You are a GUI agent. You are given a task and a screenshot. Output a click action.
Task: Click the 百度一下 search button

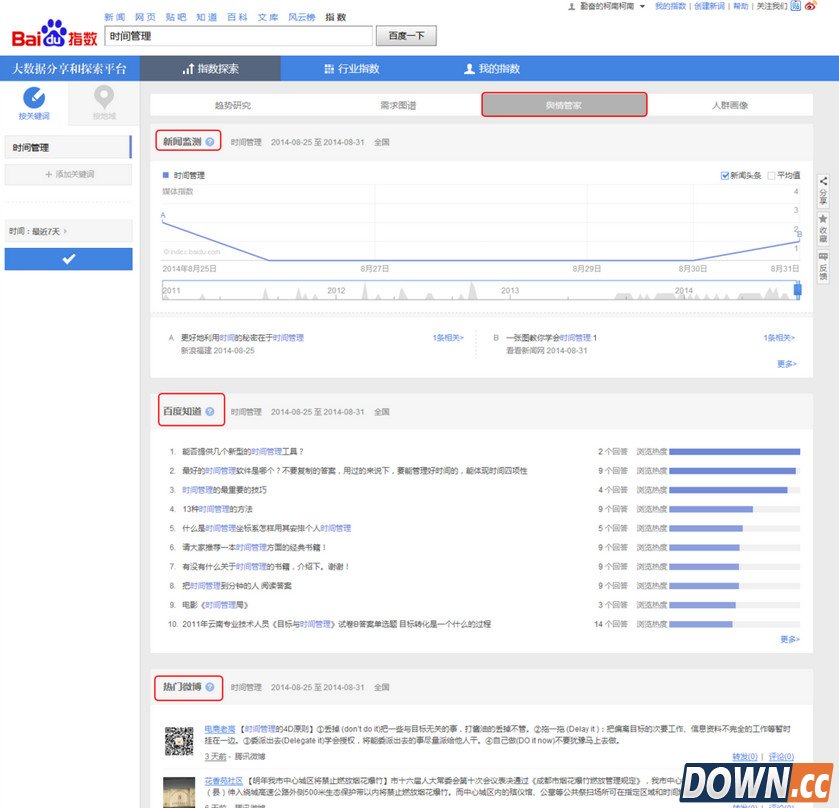[404, 34]
